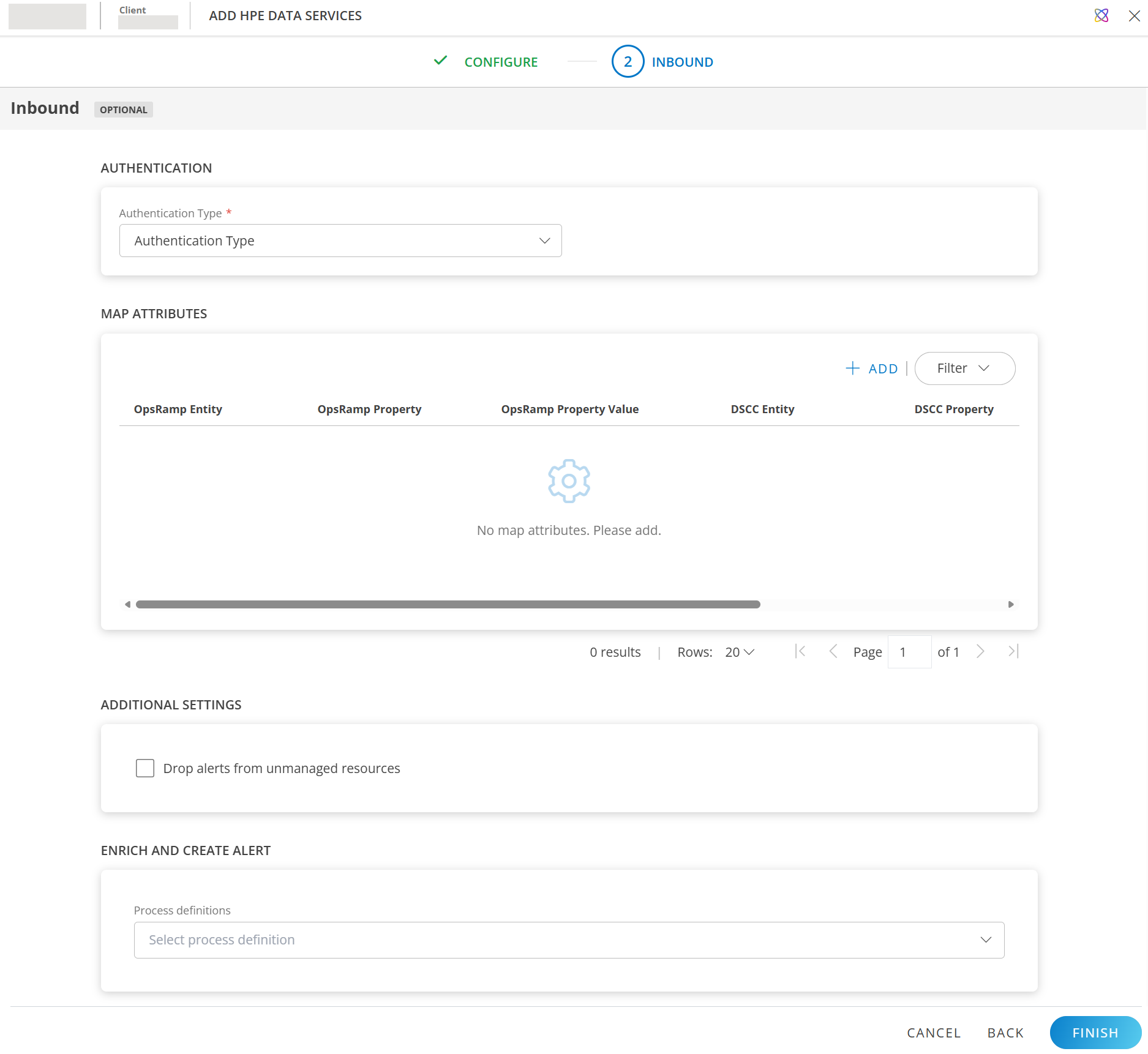Select the INBOUND step
The height and width of the screenshot is (1054, 1148).
[x=682, y=61]
